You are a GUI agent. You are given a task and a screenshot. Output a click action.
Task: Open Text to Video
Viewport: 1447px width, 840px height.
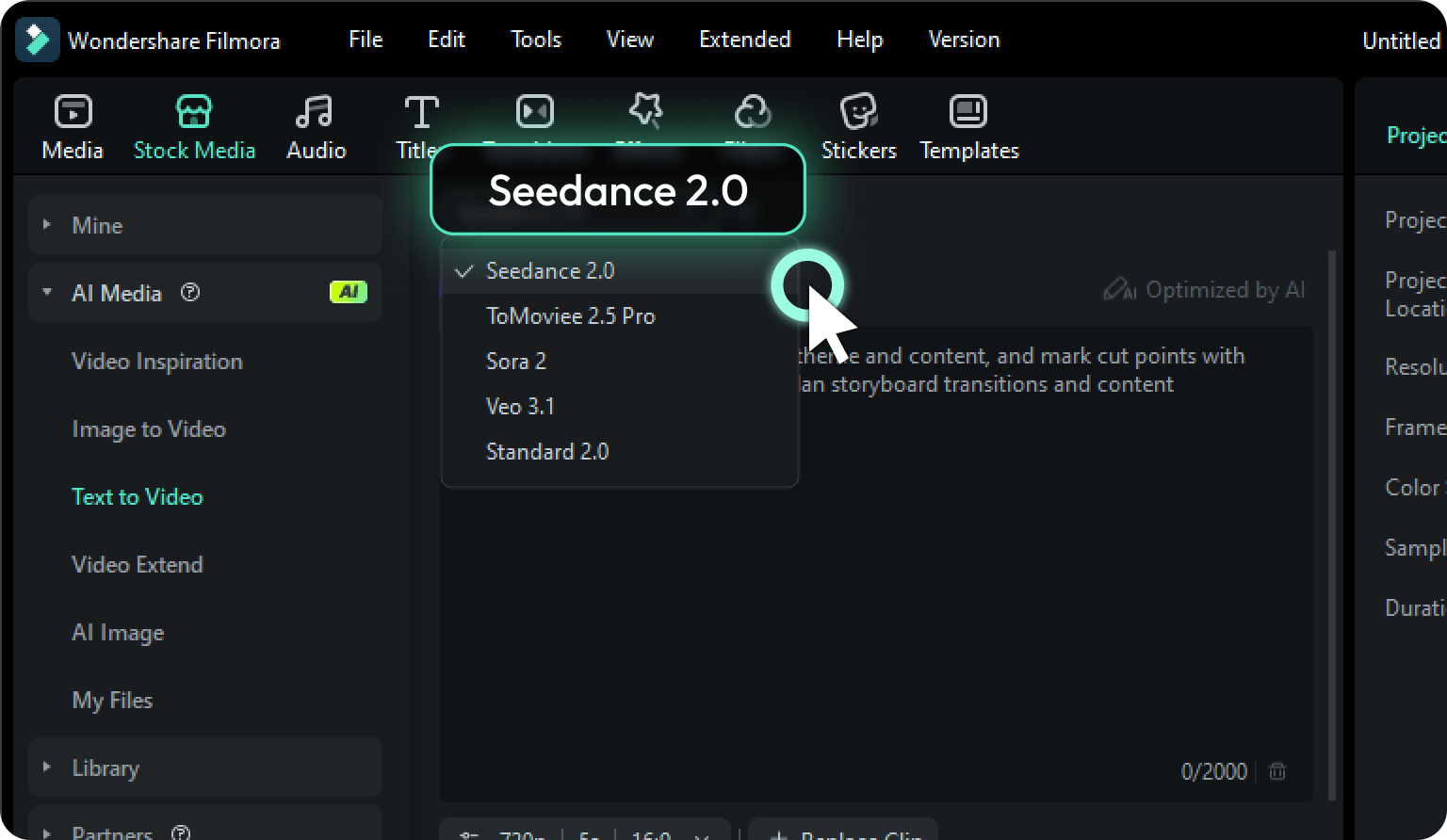[x=138, y=496]
